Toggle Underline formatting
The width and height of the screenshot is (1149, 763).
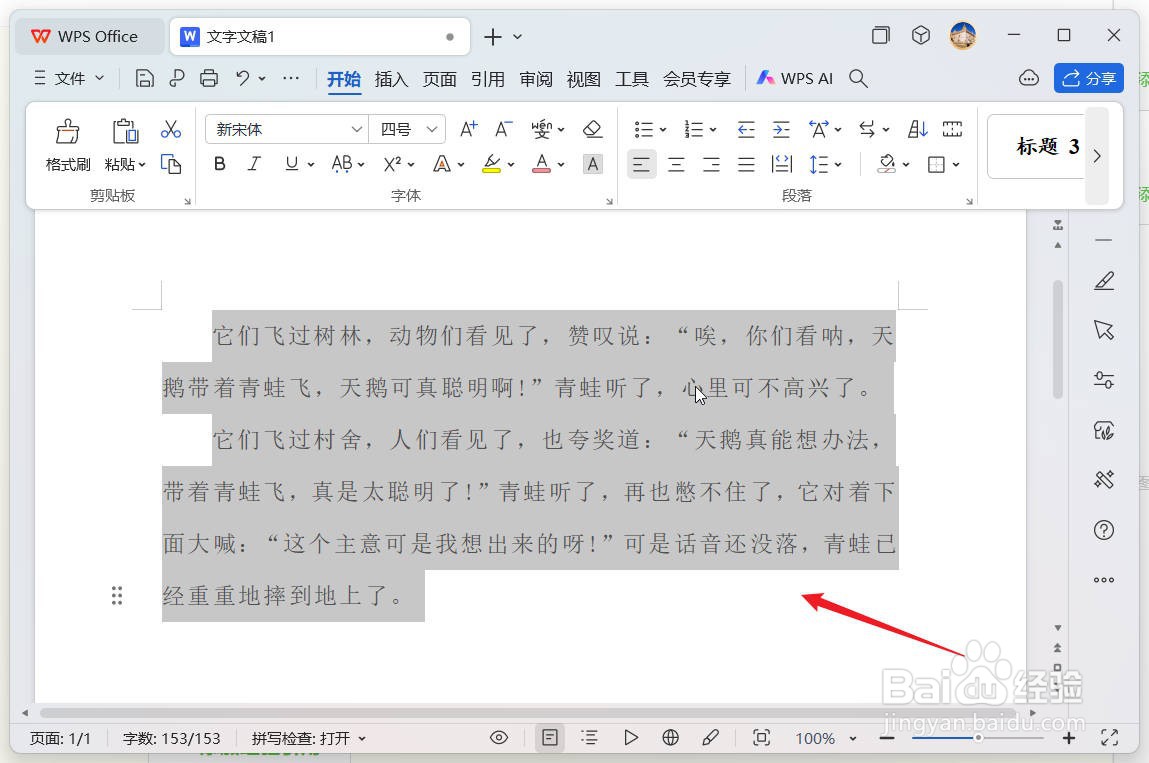point(292,164)
